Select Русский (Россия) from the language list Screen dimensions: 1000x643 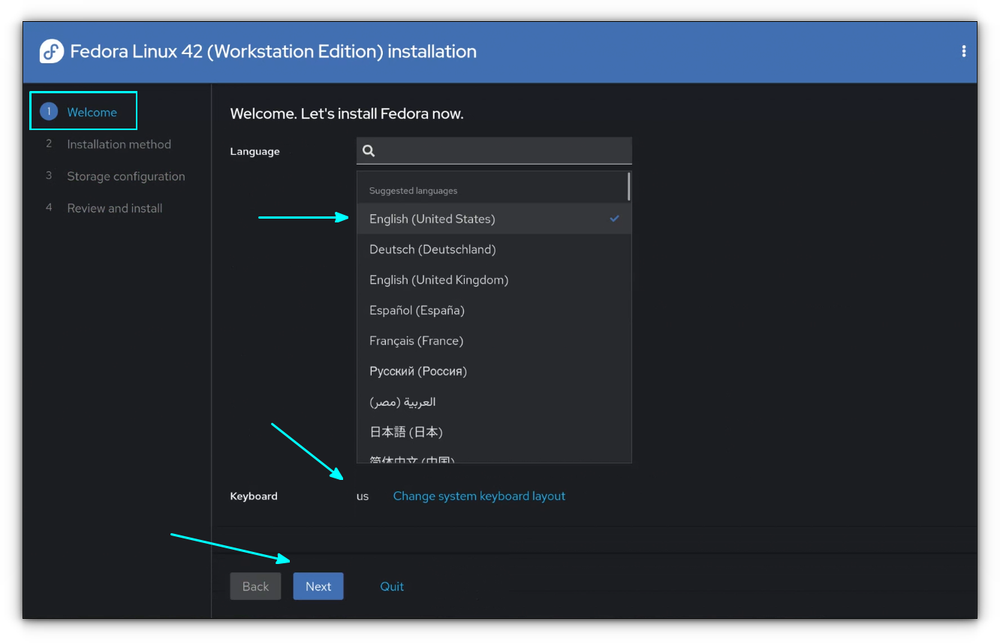point(418,370)
